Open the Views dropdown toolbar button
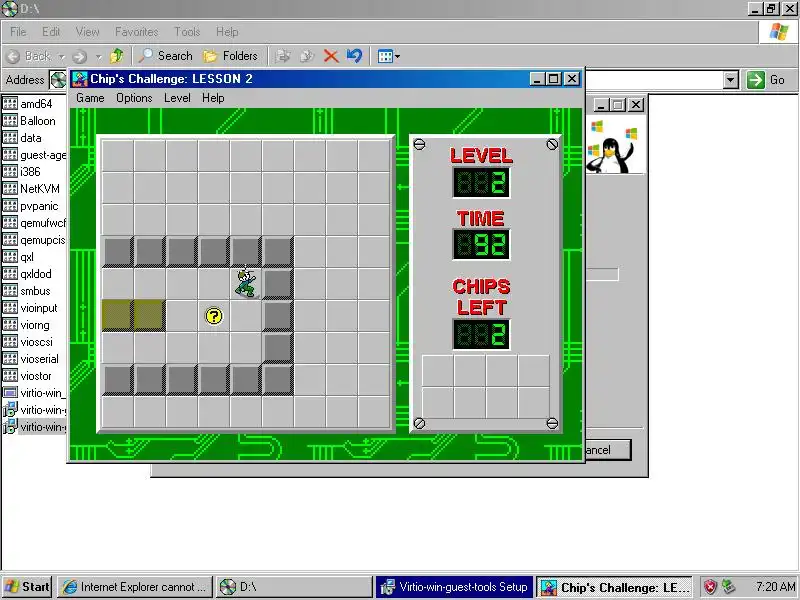 point(389,56)
